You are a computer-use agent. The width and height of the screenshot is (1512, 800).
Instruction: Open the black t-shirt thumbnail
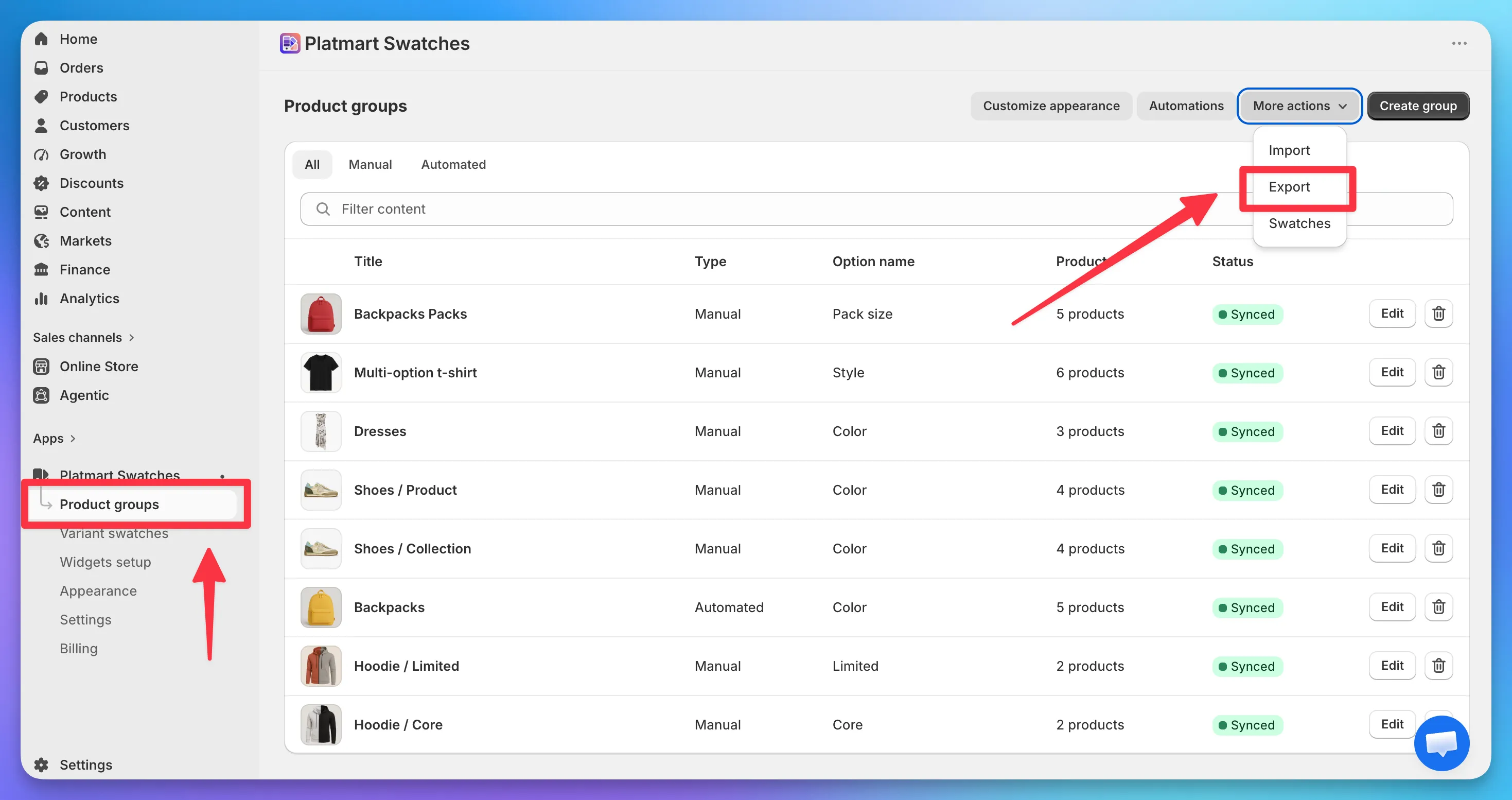click(321, 372)
